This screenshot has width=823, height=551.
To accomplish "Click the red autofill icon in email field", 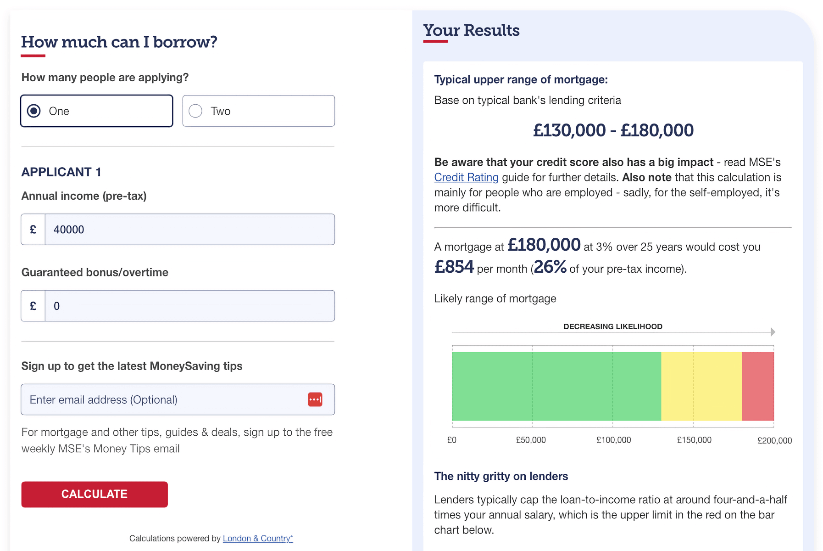I will (x=315, y=400).
